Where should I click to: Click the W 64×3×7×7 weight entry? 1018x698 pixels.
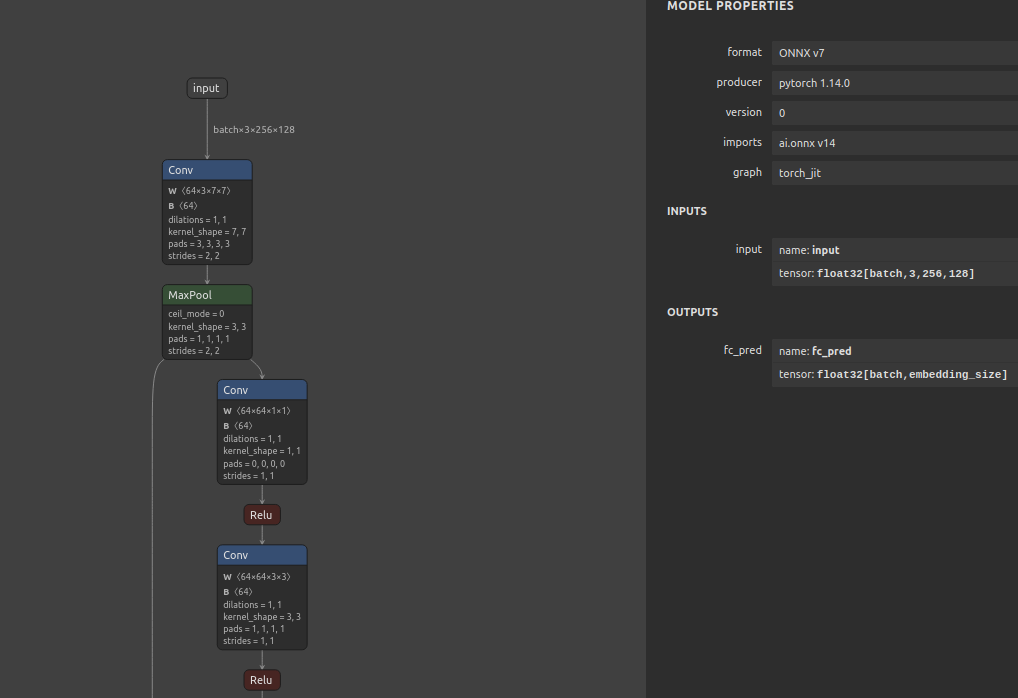(x=199, y=190)
